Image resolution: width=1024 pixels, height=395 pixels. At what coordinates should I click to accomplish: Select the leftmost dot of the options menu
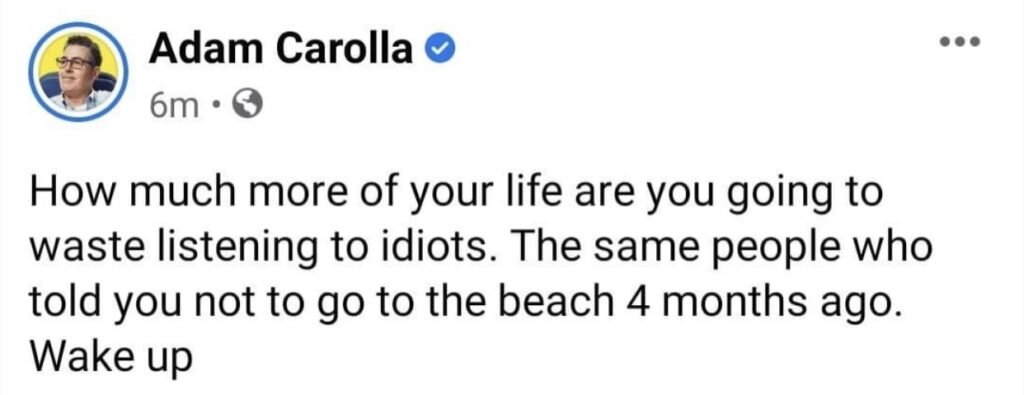pos(945,43)
